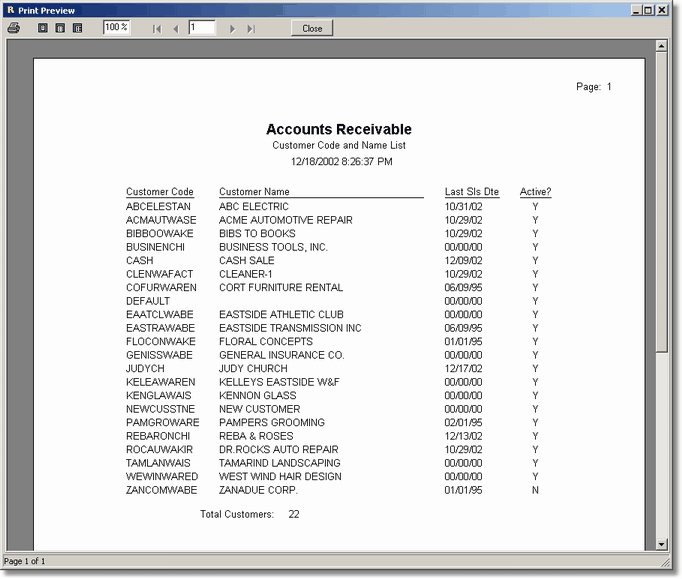Click the Customer Code column header
The image size is (682, 579).
click(x=160, y=192)
